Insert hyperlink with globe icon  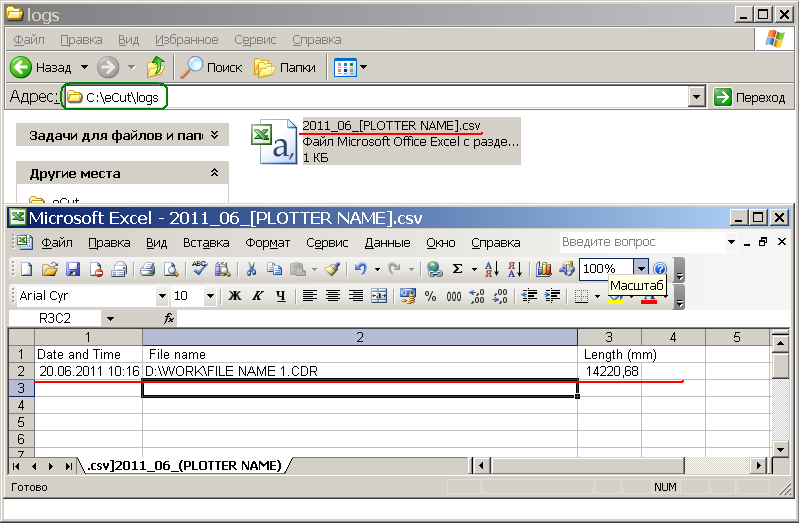coord(434,269)
